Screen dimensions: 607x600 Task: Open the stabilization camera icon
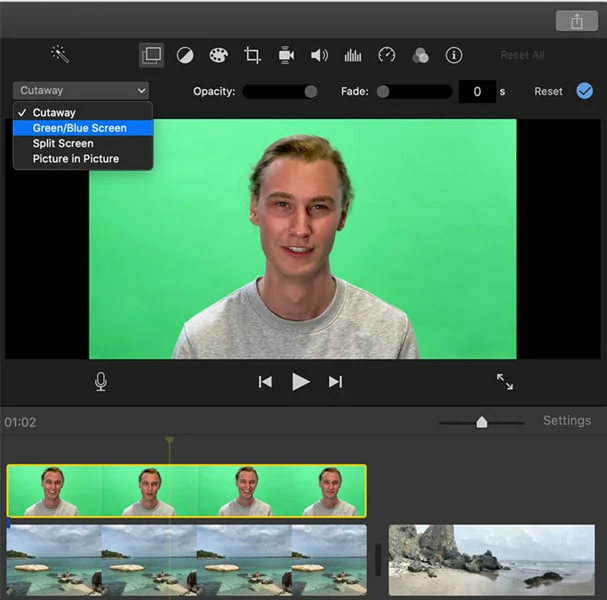tap(286, 55)
